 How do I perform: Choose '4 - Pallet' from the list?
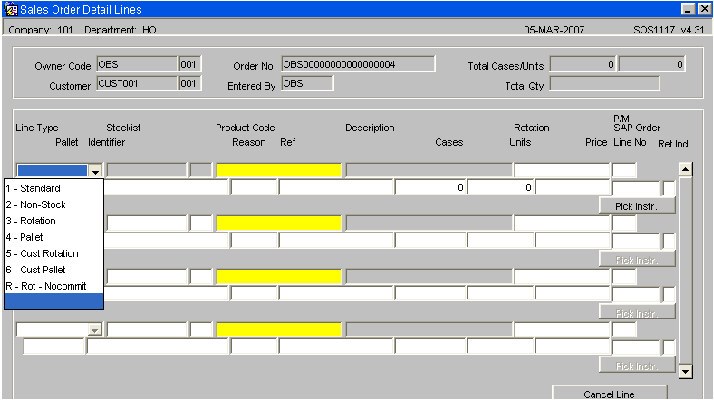pyautogui.click(x=54, y=237)
